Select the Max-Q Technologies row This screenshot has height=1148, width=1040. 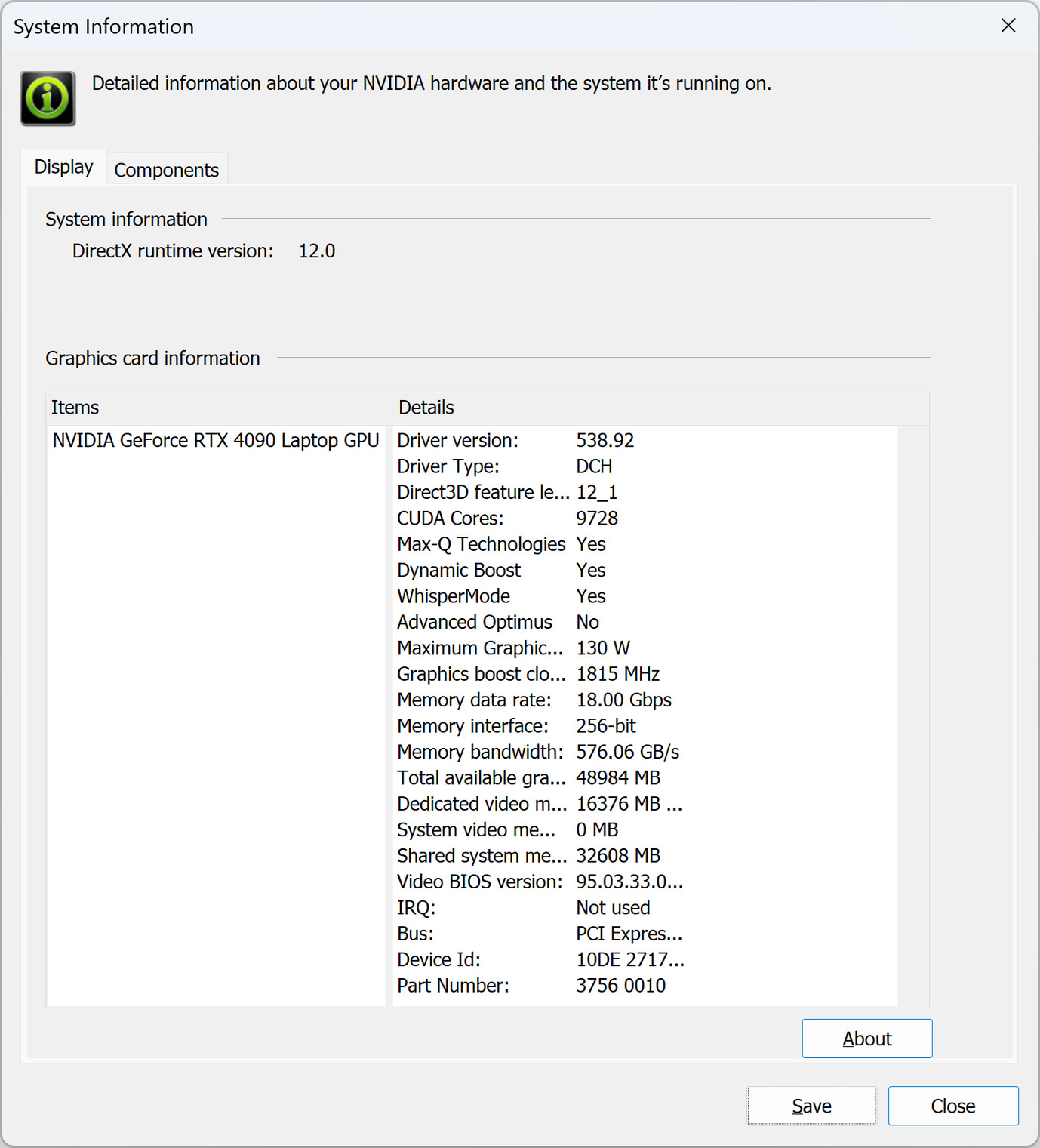(645, 544)
